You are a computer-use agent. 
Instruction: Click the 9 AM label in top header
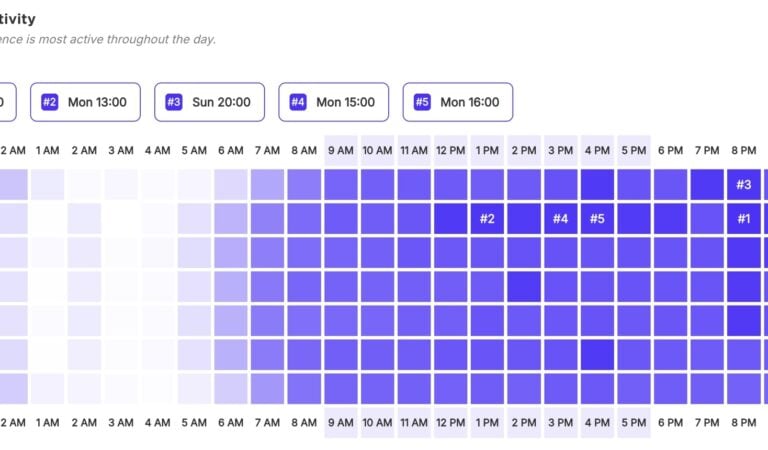click(340, 151)
